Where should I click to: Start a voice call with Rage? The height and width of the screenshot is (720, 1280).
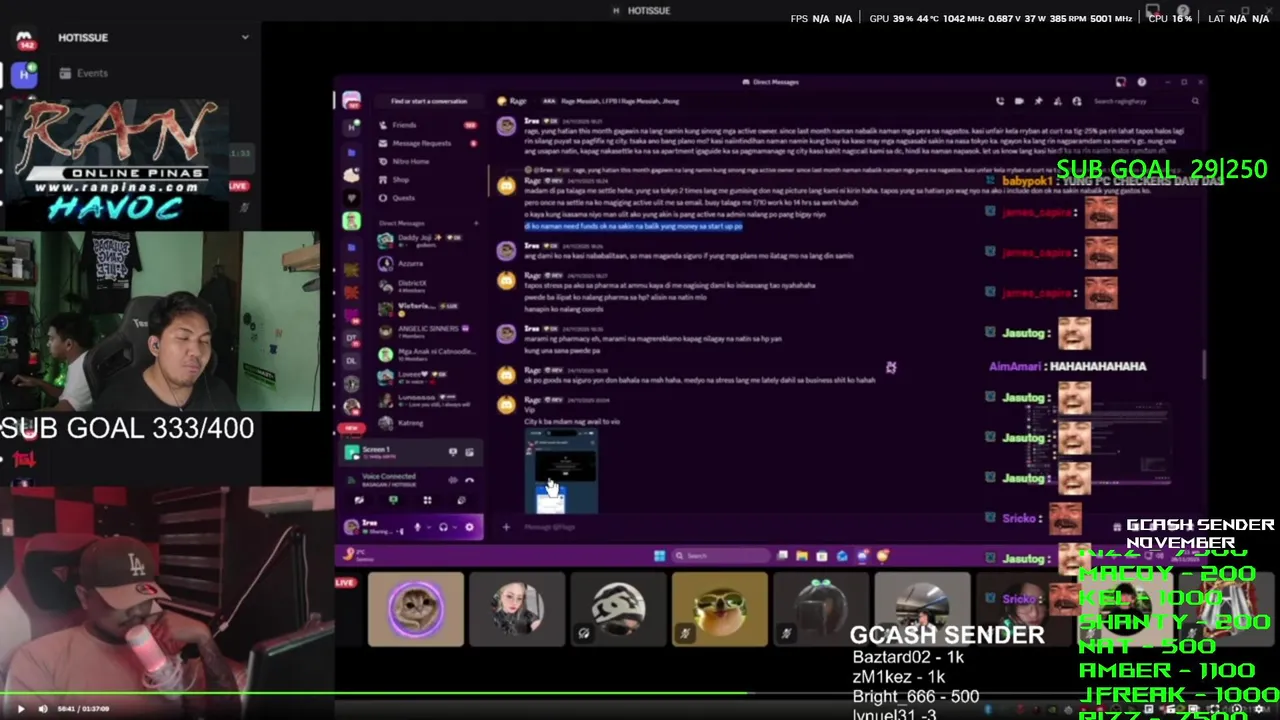pos(1000,101)
